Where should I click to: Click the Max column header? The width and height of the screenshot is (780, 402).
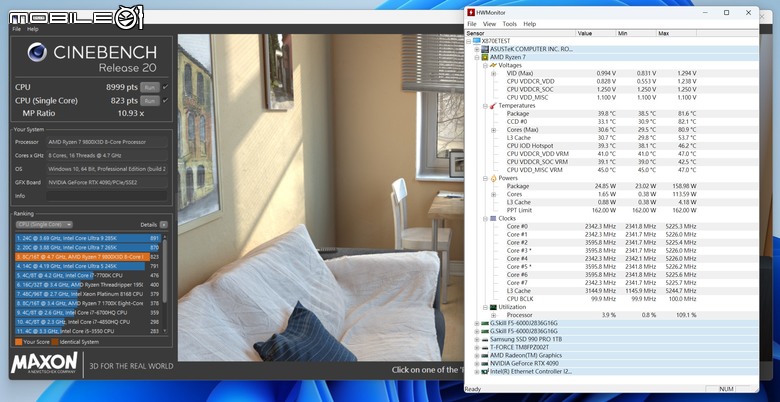[677, 33]
